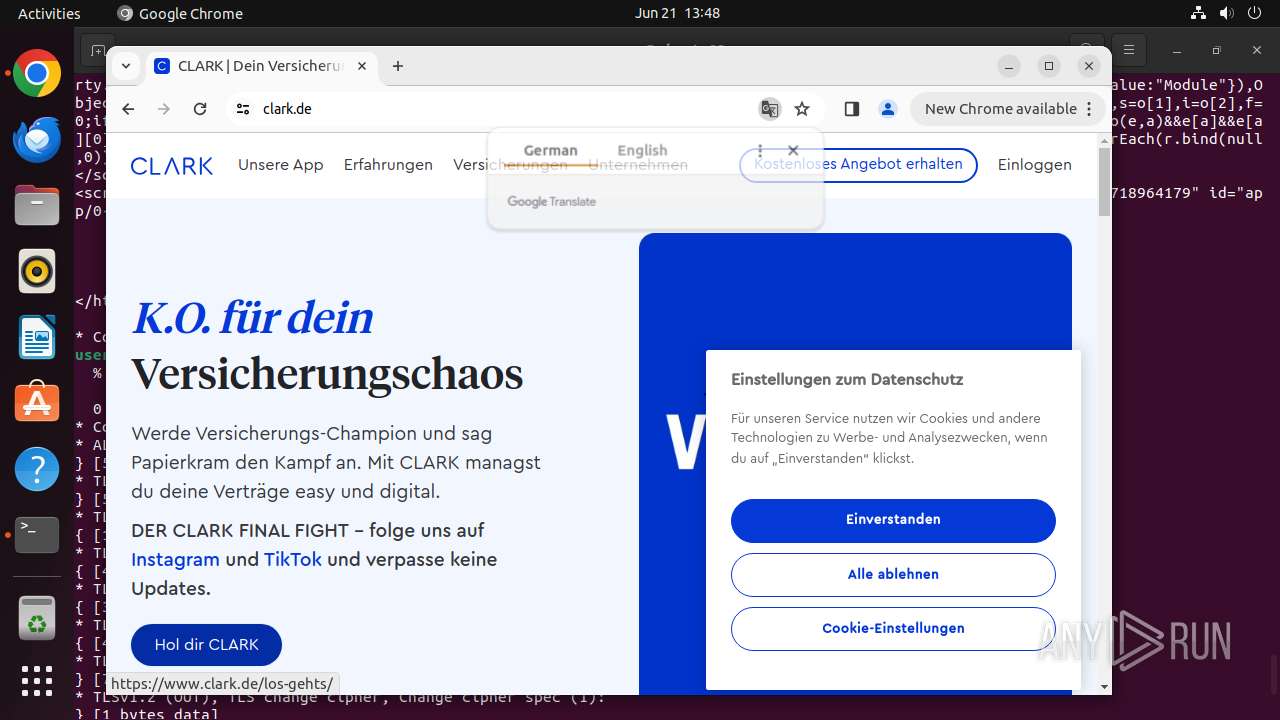Click the address bar URL clark.de
Image resolution: width=1280 pixels, height=720 pixels.
coord(287,109)
